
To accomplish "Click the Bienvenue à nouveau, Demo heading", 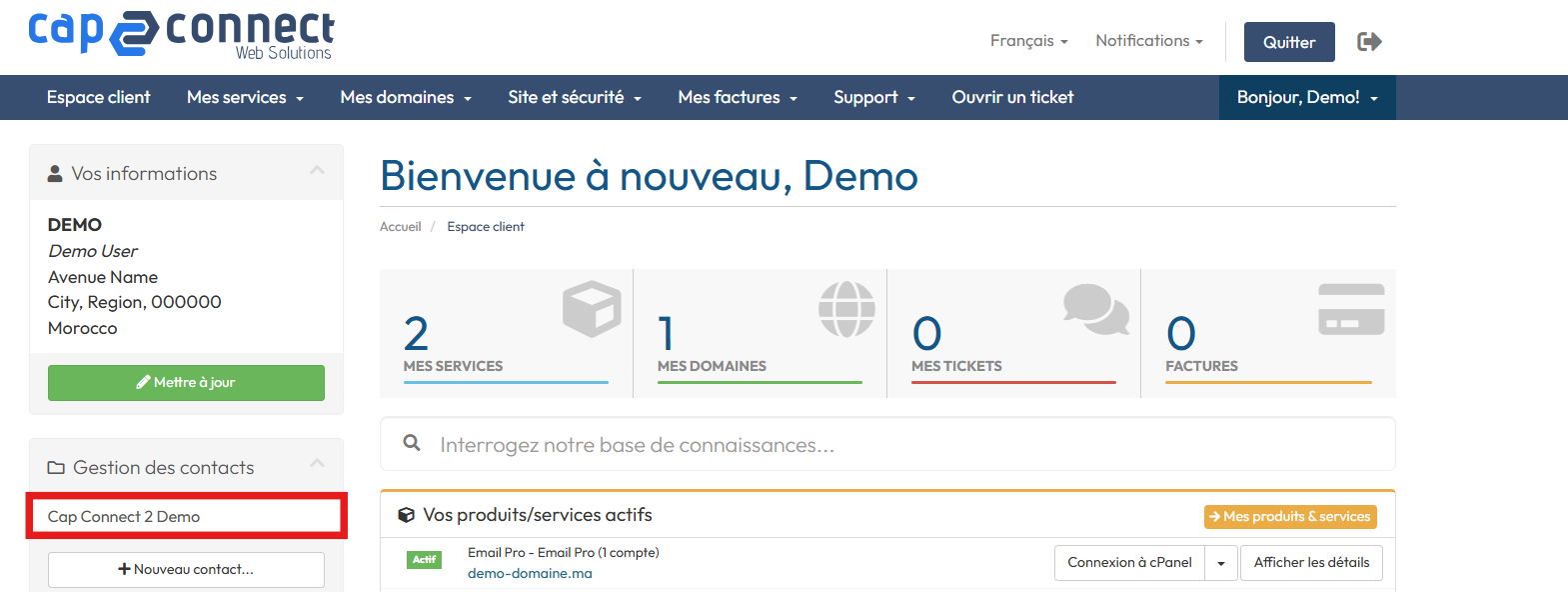I will pyautogui.click(x=649, y=176).
